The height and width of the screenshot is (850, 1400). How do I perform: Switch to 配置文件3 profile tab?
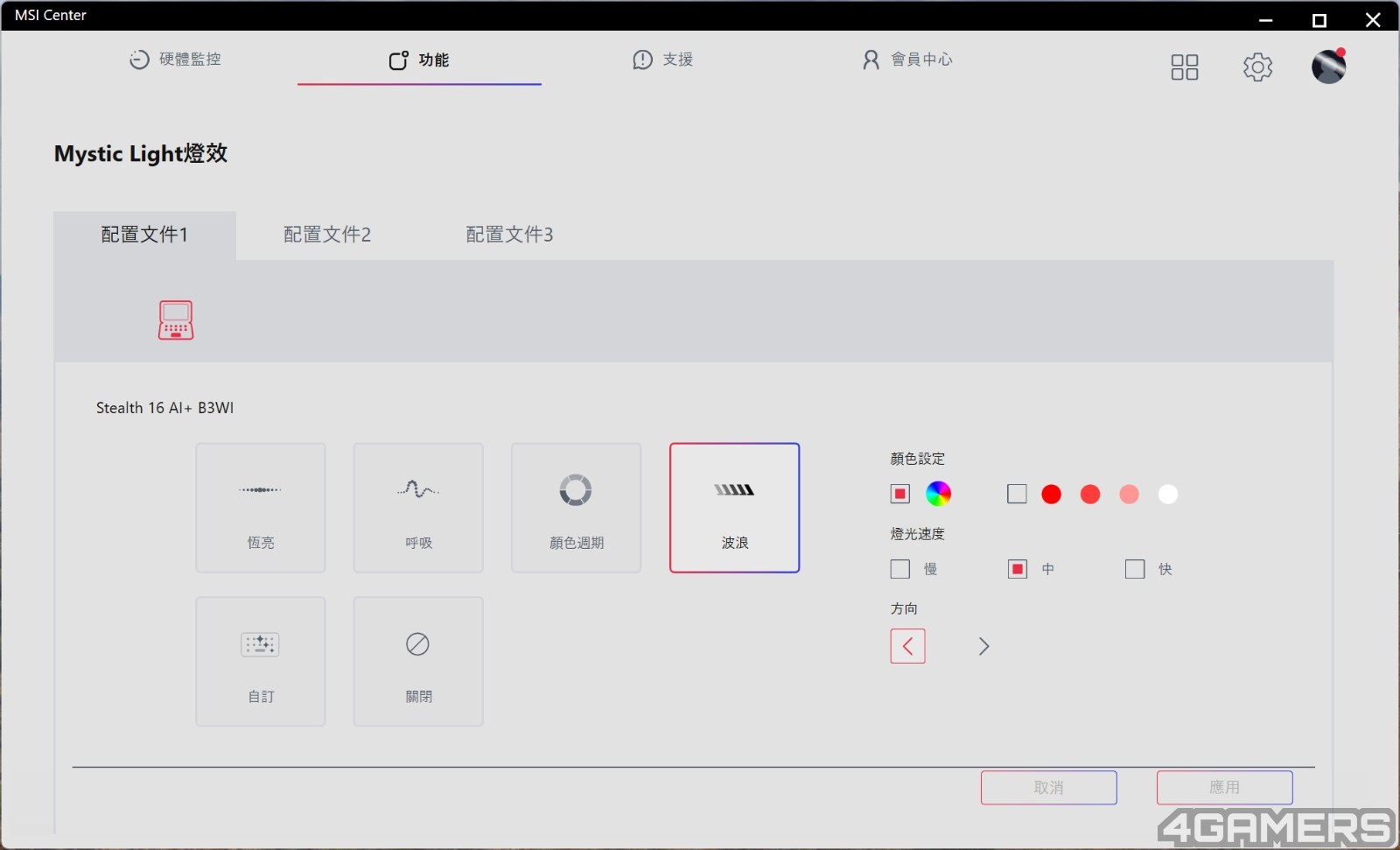509,235
